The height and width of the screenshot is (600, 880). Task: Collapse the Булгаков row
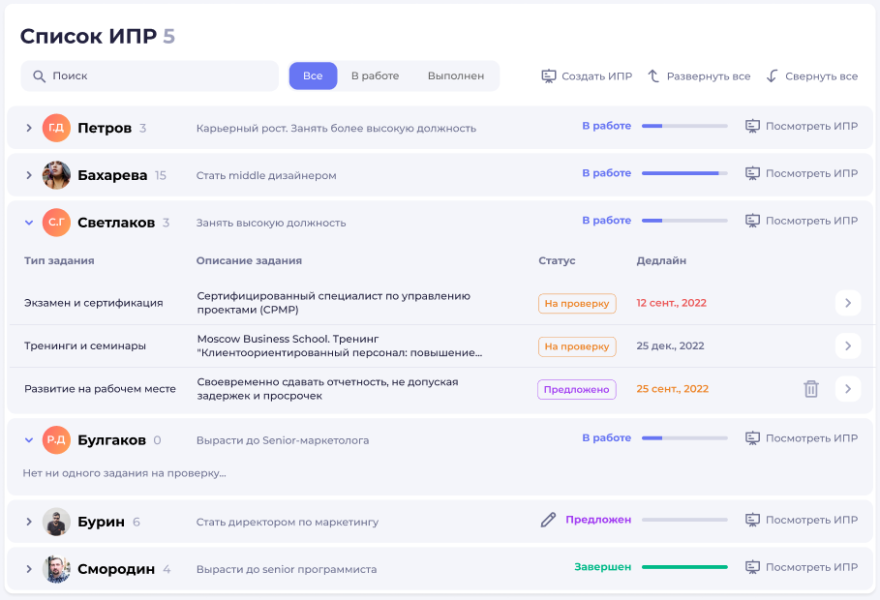[x=29, y=440]
